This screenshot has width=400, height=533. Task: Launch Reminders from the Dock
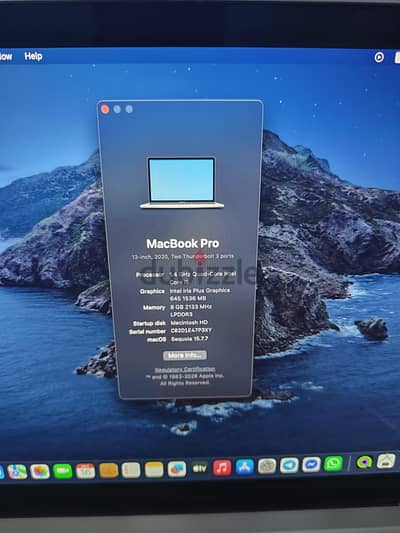coord(131,470)
